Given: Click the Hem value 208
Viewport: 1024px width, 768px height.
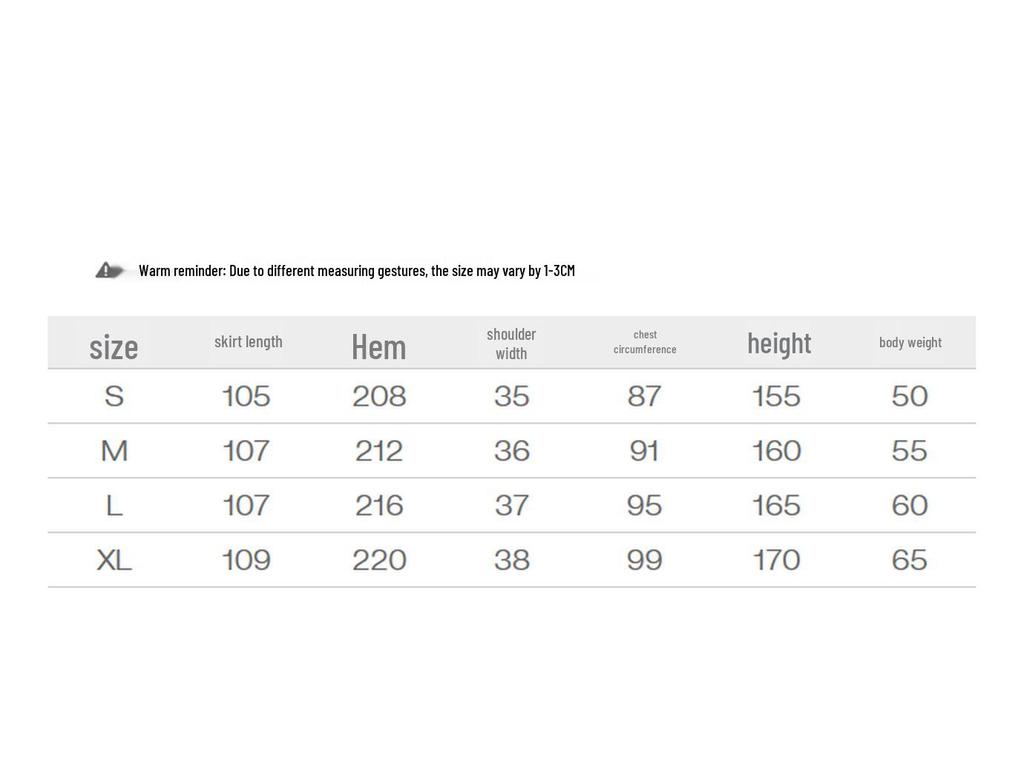Looking at the screenshot, I should pos(379,396).
